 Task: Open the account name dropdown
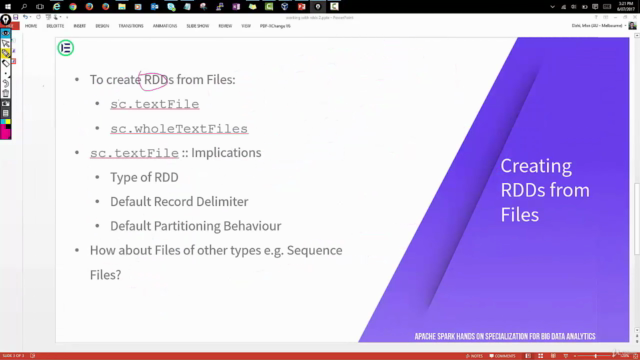click(x=599, y=25)
